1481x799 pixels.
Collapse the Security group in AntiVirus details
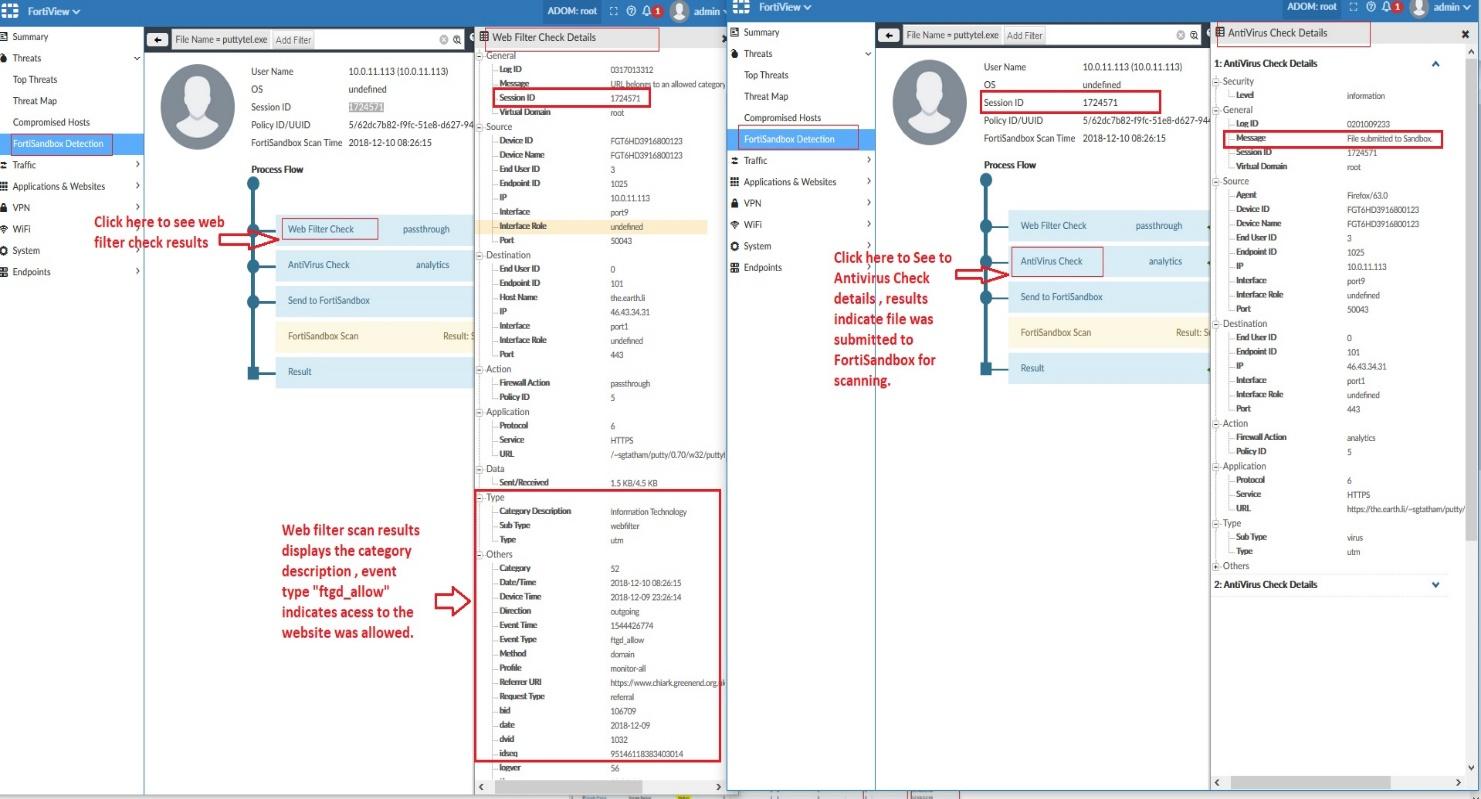tap(1217, 82)
